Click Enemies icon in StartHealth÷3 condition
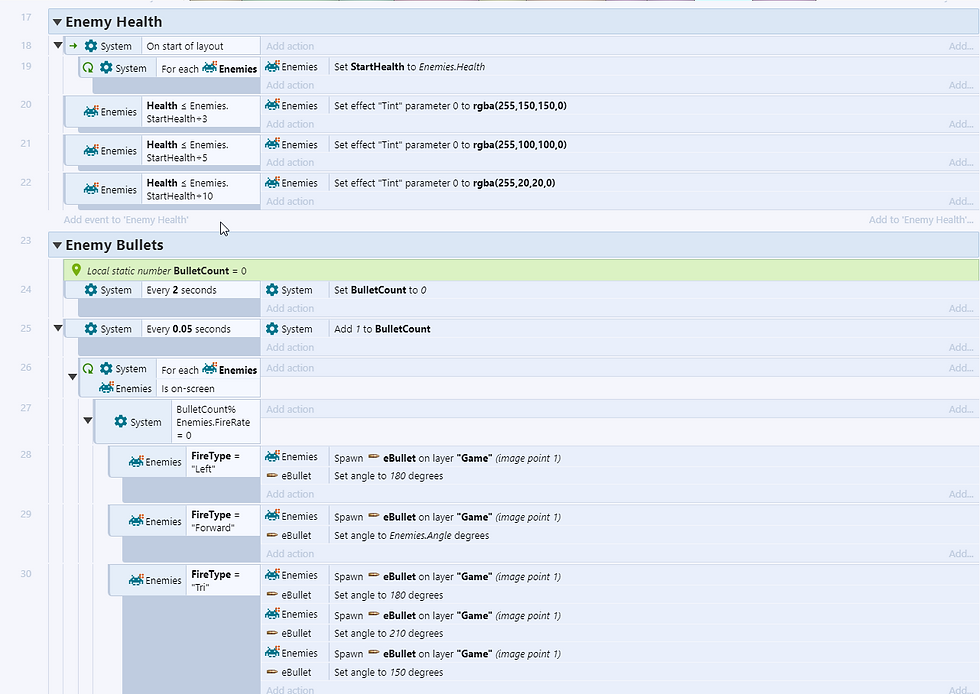Viewport: 980px width, 694px height. 91,111
